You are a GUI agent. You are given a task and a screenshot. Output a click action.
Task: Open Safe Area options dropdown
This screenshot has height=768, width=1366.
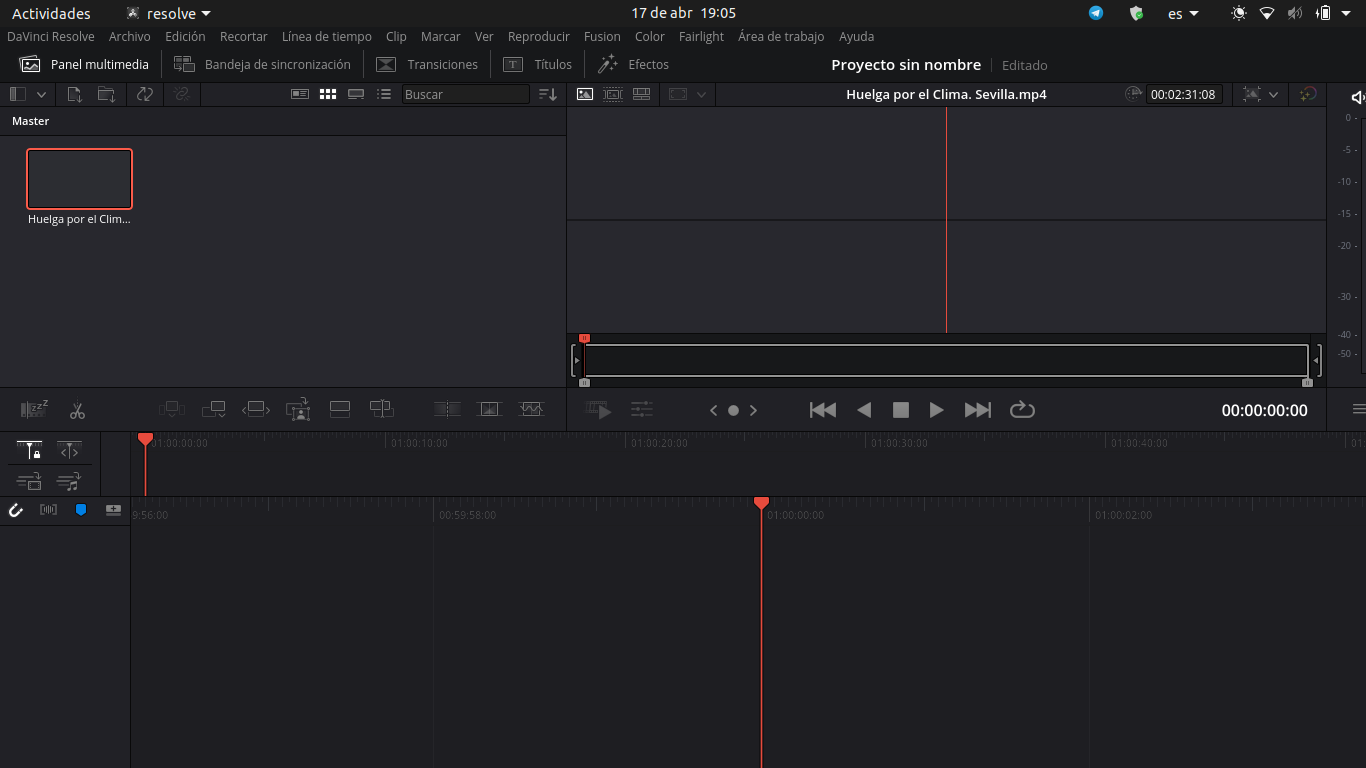[x=701, y=94]
